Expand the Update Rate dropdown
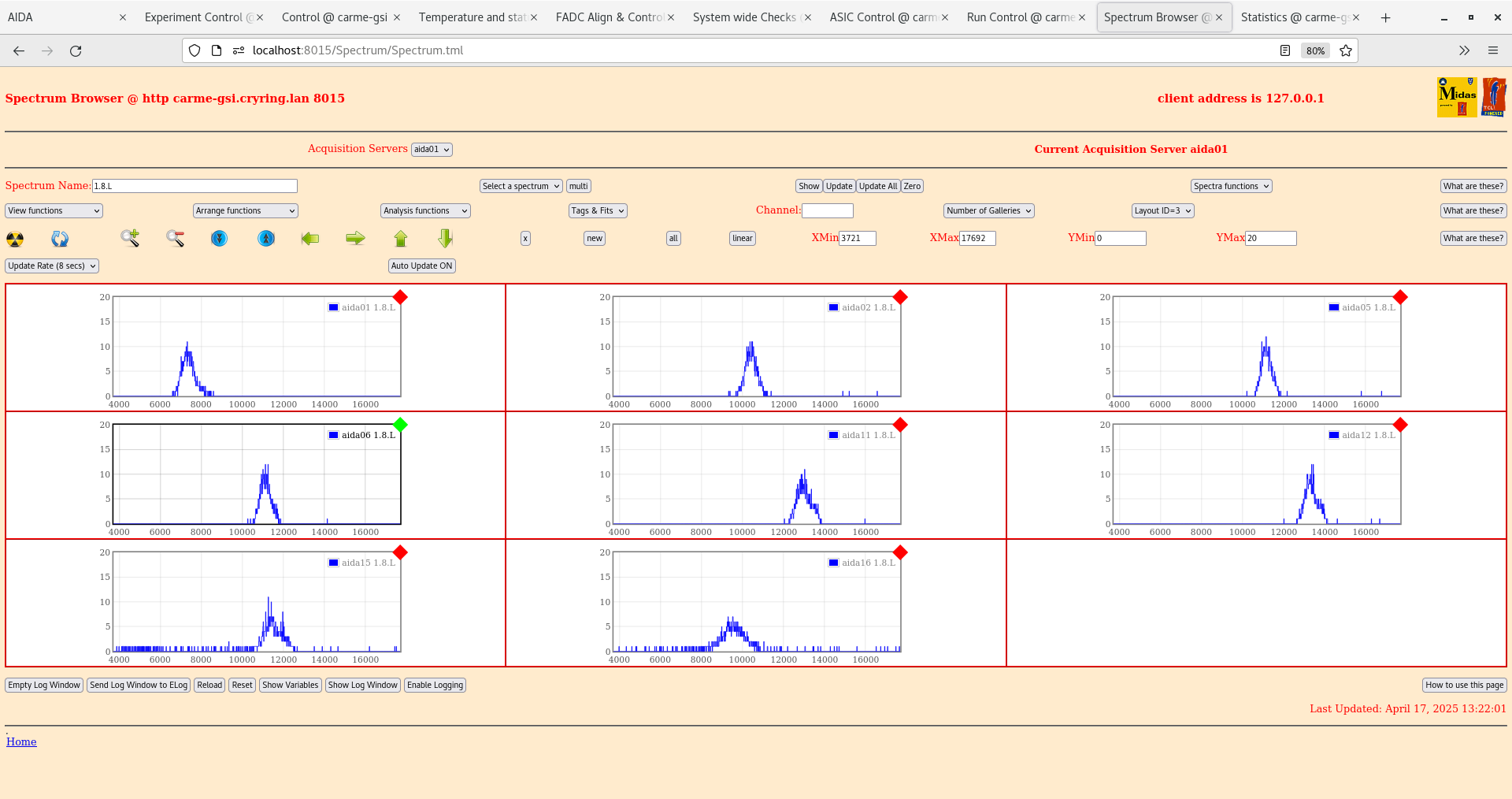This screenshot has width=1512, height=799. 52,266
